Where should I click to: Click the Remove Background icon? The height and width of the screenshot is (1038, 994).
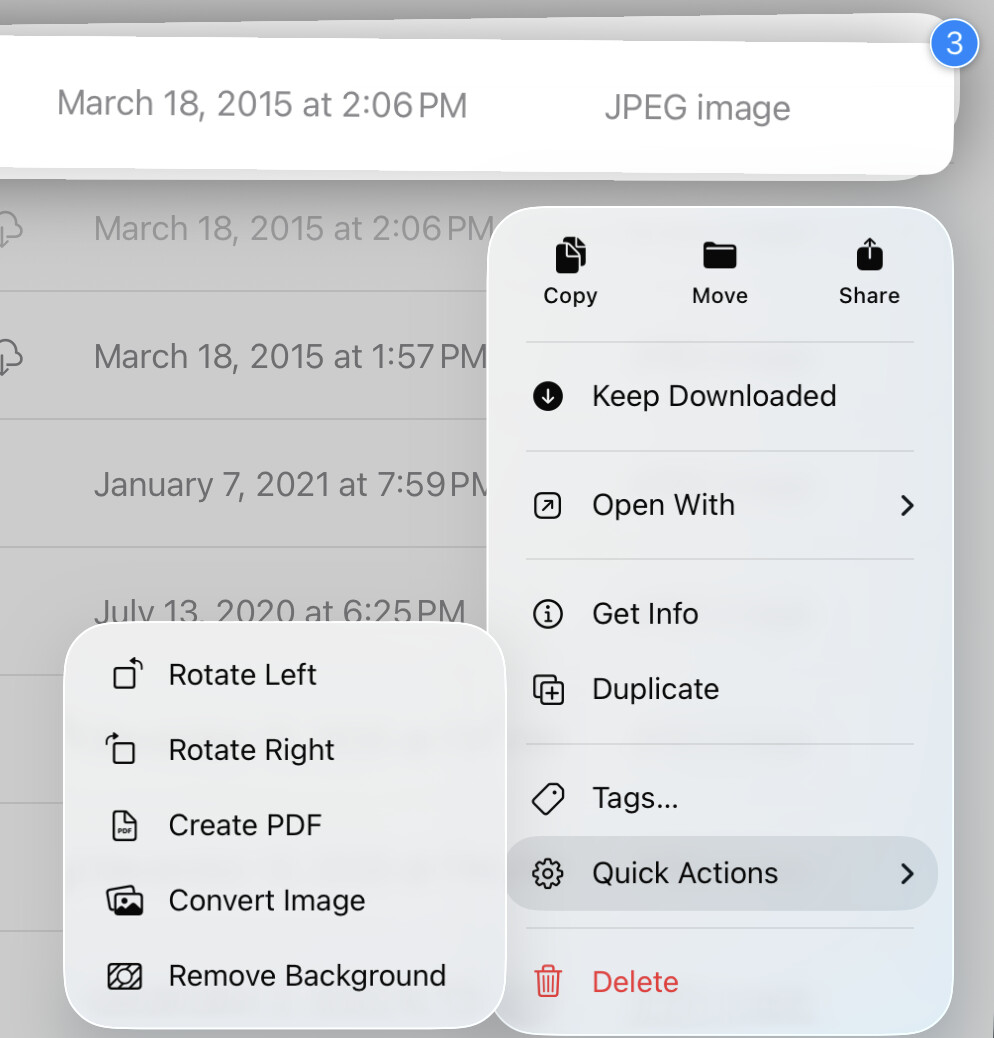click(125, 976)
